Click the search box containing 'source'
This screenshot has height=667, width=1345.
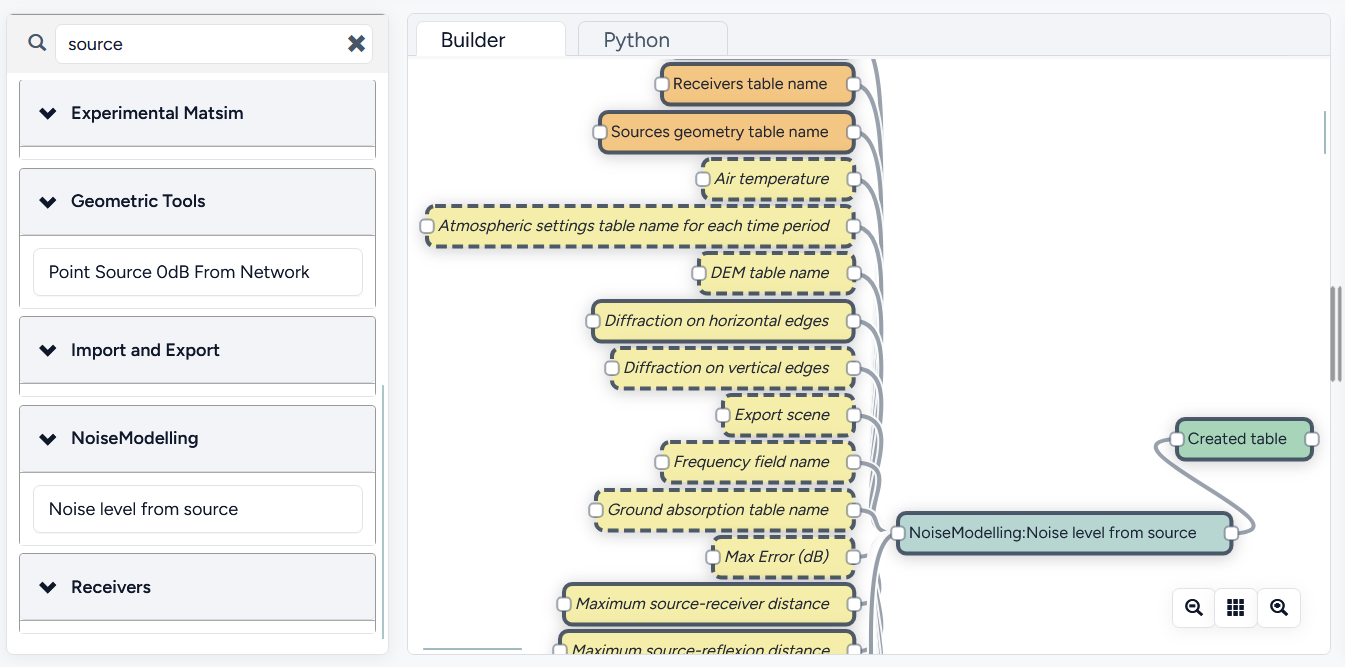214,44
